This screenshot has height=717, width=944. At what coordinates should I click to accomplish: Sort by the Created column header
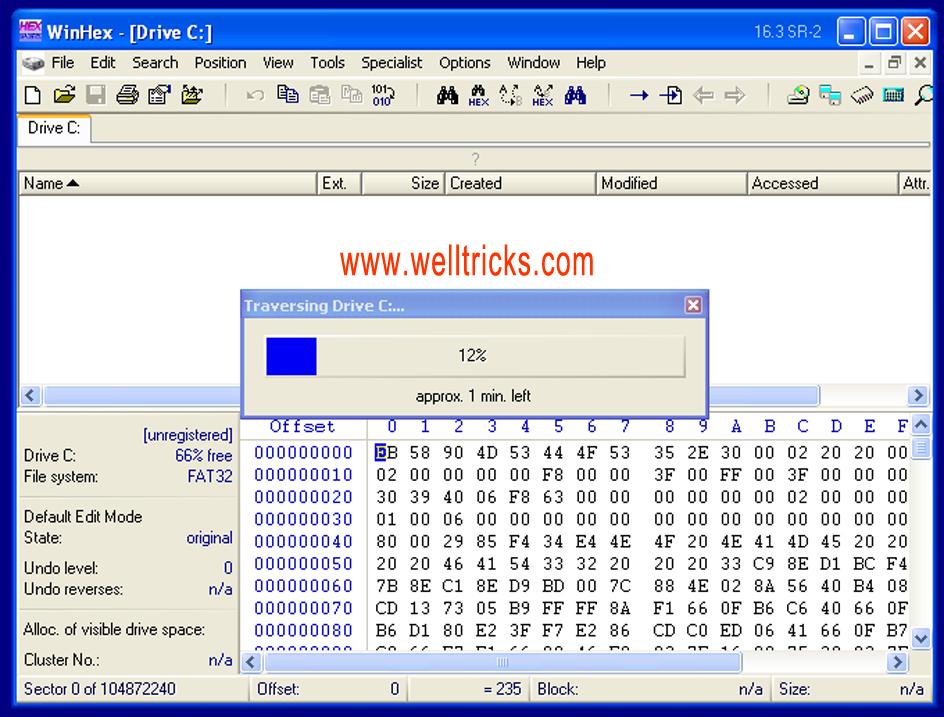tap(520, 183)
